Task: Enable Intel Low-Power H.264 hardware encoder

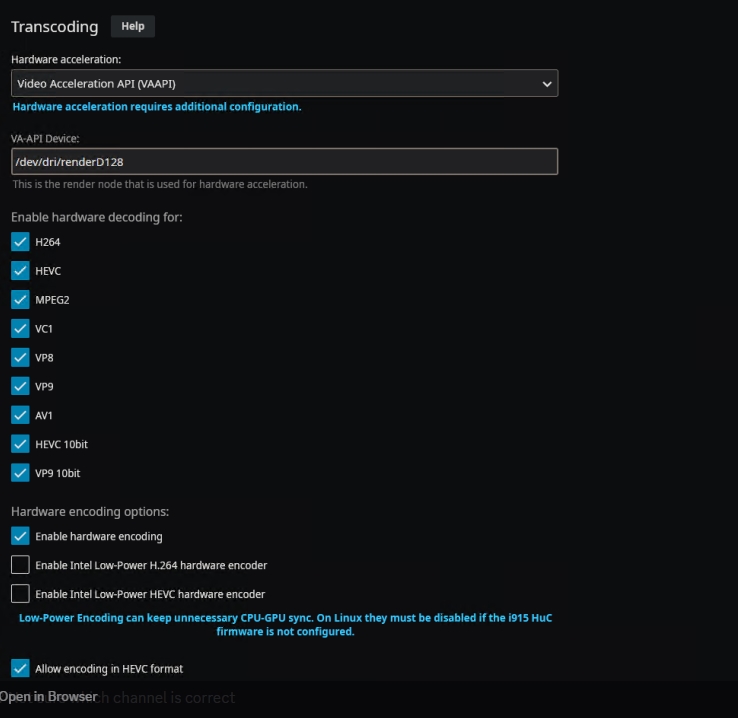Action: tap(20, 565)
